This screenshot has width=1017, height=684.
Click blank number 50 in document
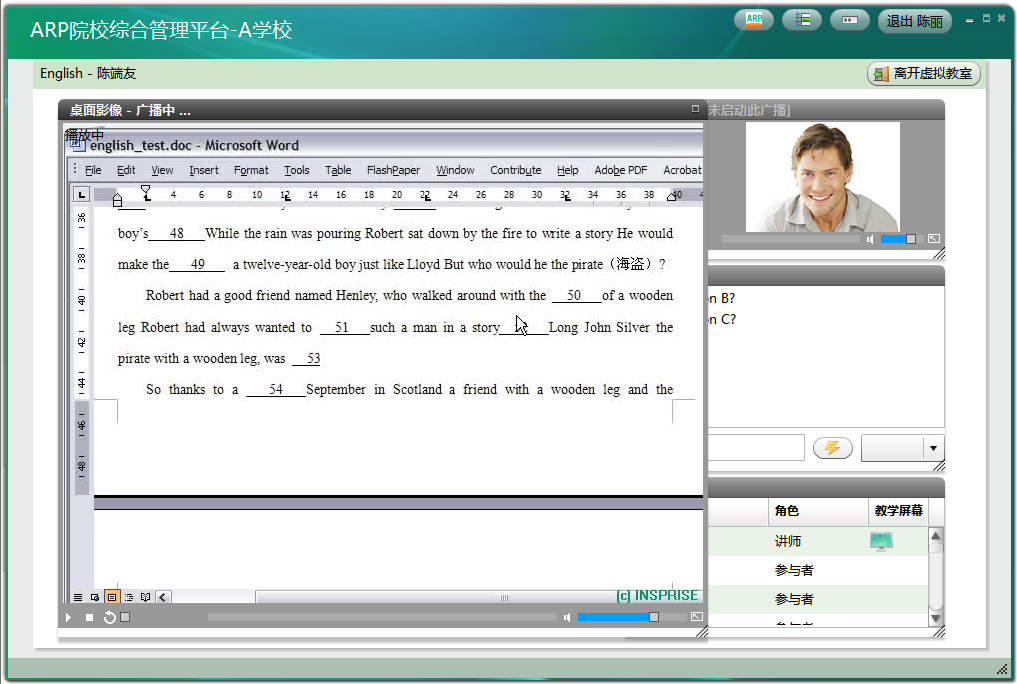pos(577,296)
